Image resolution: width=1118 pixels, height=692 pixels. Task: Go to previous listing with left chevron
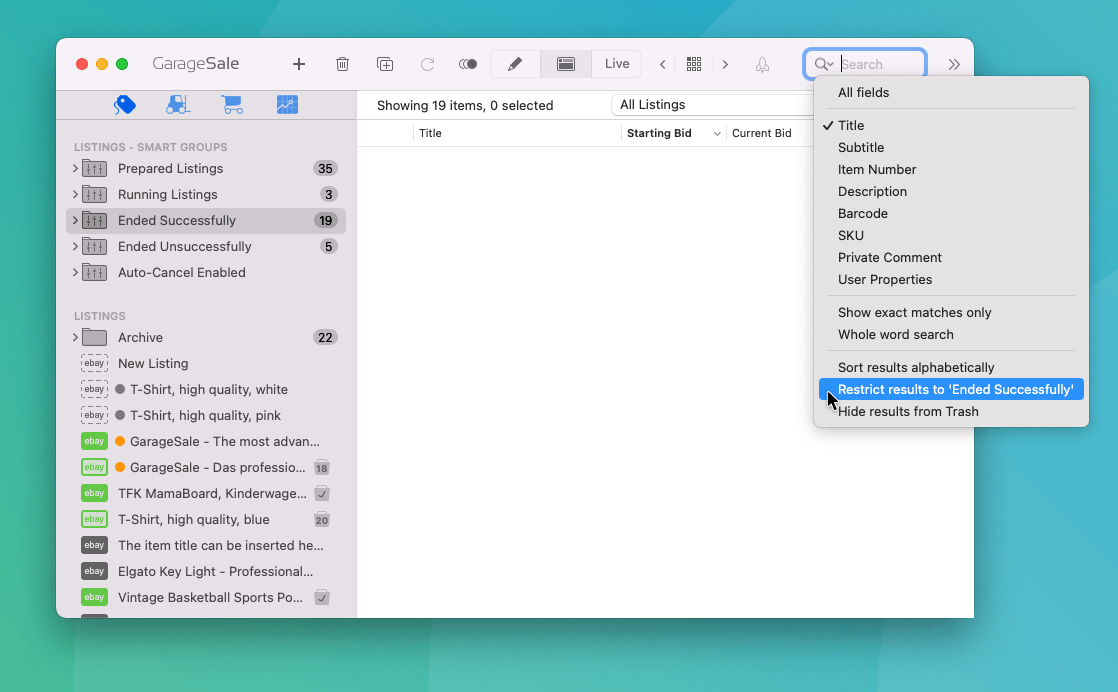(662, 64)
